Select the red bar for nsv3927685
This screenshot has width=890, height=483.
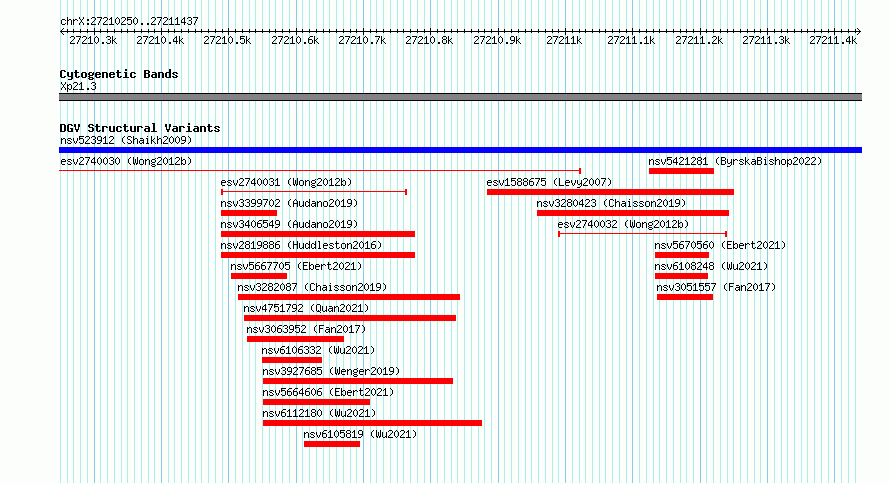tap(358, 381)
